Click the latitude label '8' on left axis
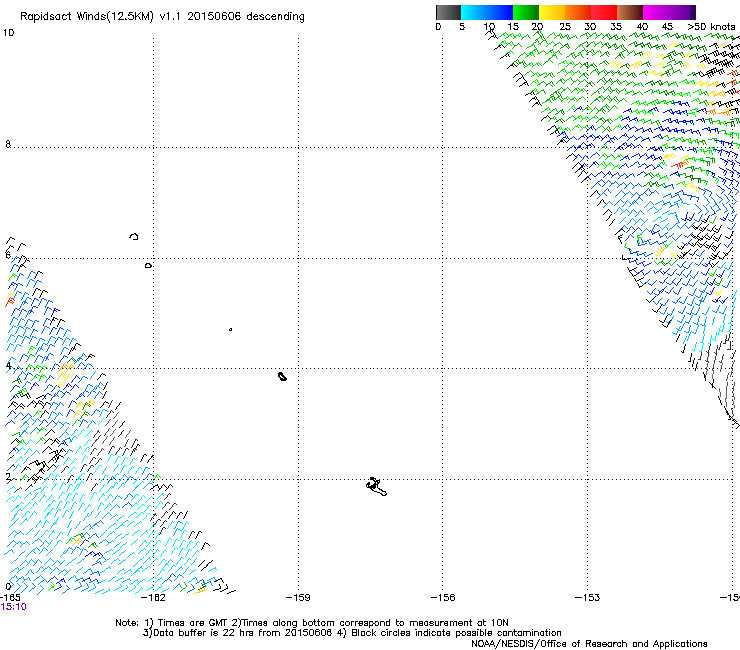The height and width of the screenshot is (650, 740). 8,144
